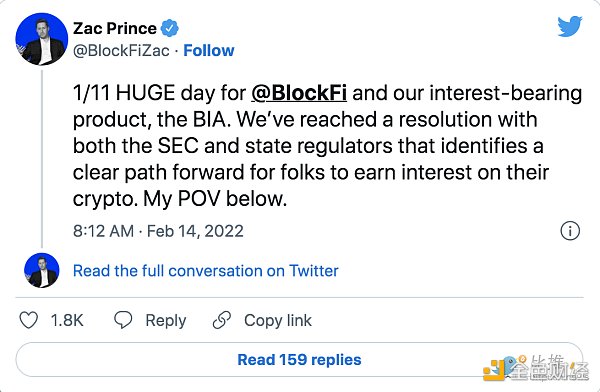Open the @BlockFi mention link
Image resolution: width=600 pixels, height=392 pixels.
tap(299, 93)
